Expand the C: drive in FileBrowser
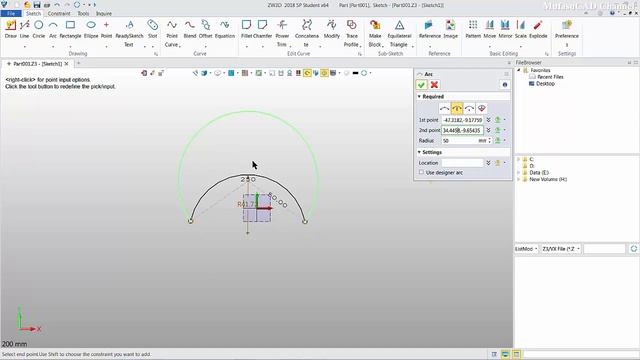 pyautogui.click(x=518, y=159)
